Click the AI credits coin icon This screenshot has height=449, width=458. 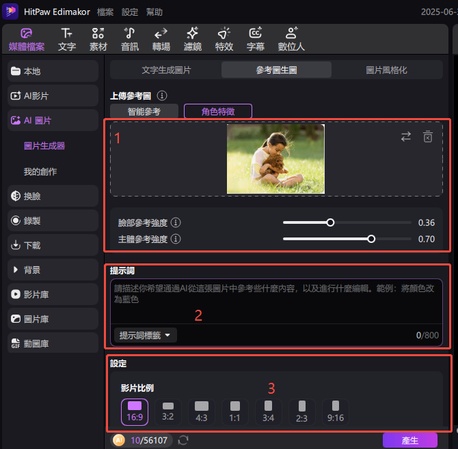[119, 440]
